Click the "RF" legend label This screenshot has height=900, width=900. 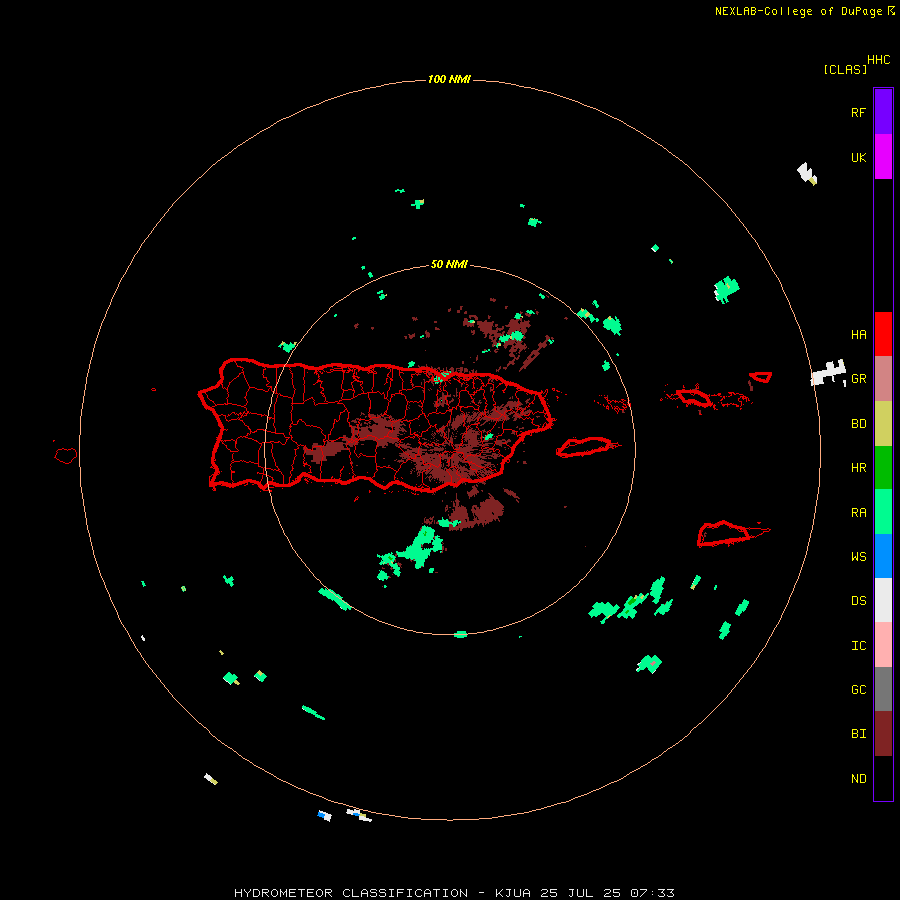(858, 112)
